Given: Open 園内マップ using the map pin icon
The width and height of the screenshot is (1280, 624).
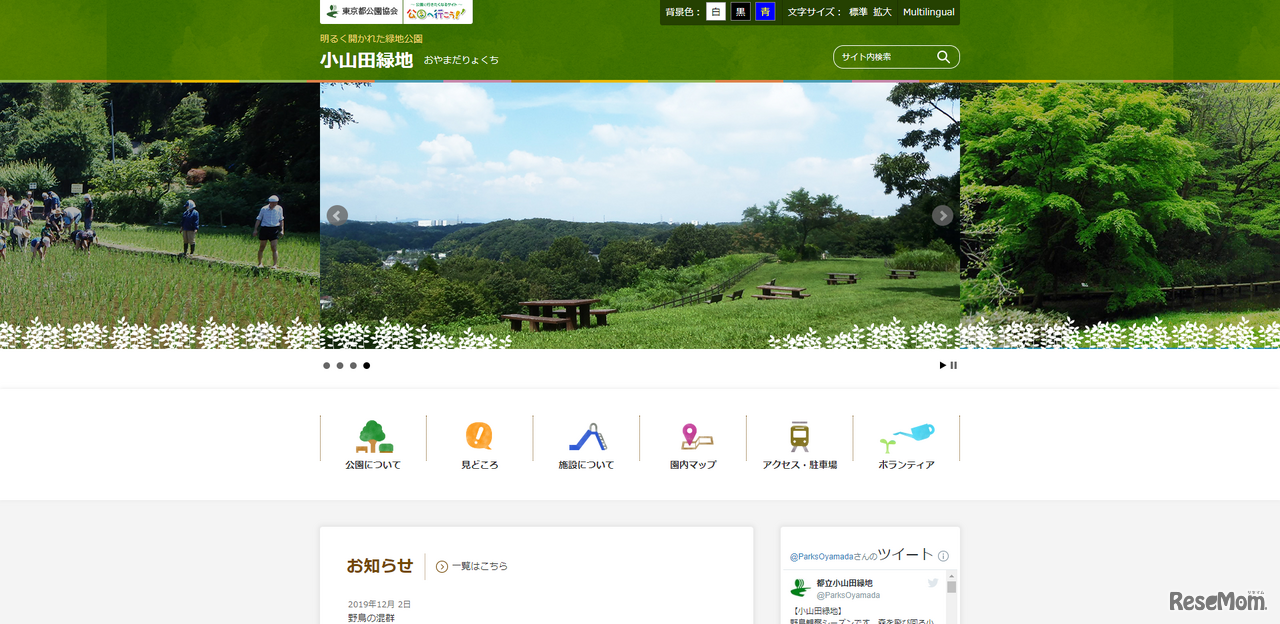Looking at the screenshot, I should (692, 436).
